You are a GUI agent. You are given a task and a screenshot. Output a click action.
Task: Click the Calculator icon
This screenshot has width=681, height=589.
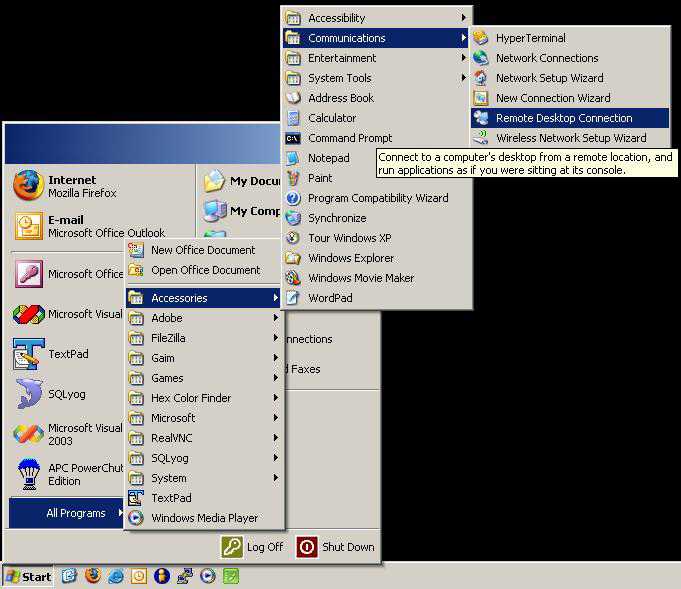point(293,118)
